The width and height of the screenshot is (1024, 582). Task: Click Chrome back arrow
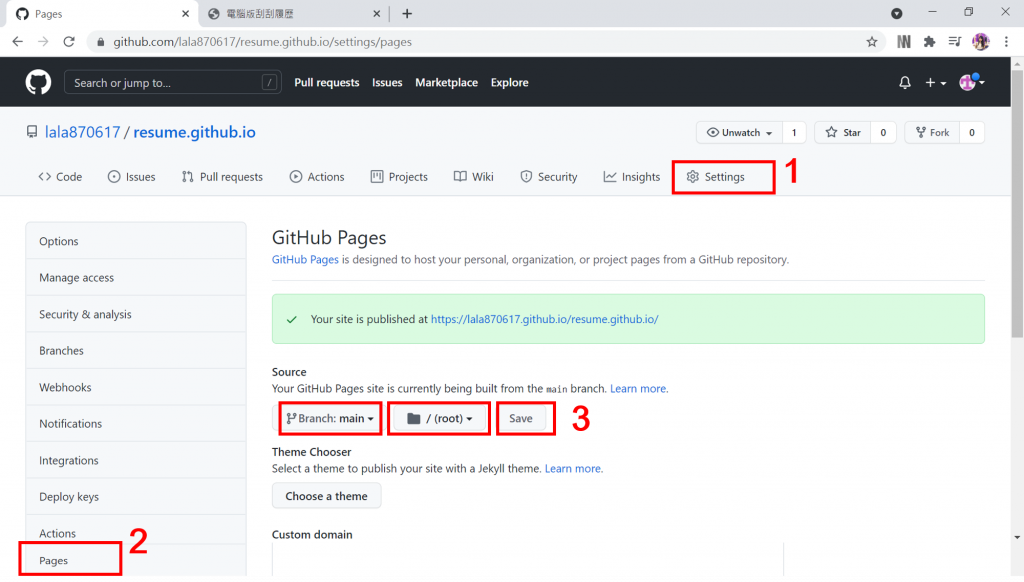click(18, 42)
